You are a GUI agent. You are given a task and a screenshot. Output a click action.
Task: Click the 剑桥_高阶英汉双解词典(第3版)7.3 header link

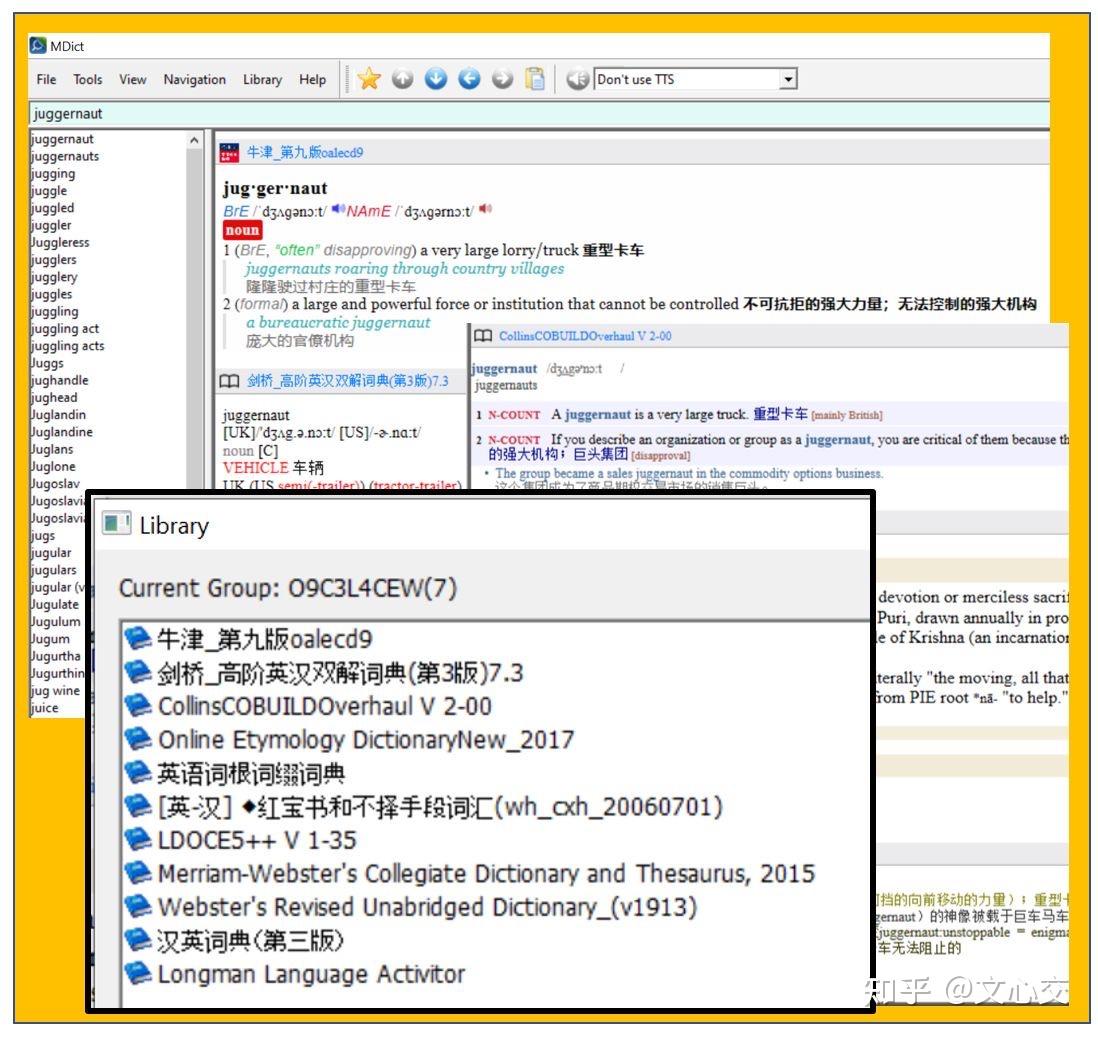(347, 381)
